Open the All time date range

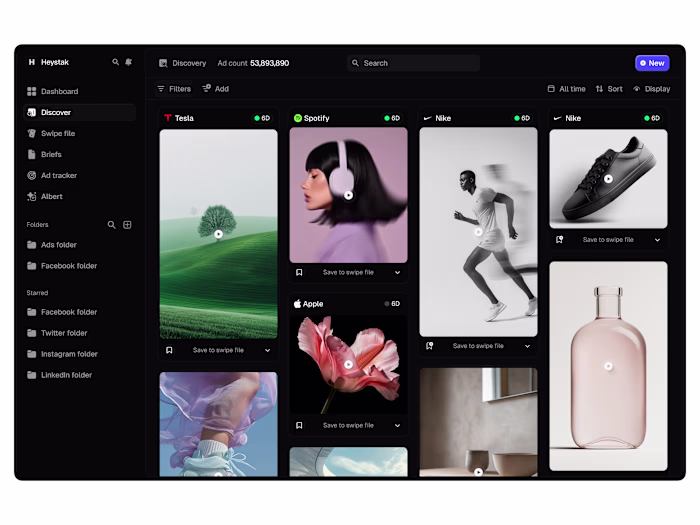567,89
